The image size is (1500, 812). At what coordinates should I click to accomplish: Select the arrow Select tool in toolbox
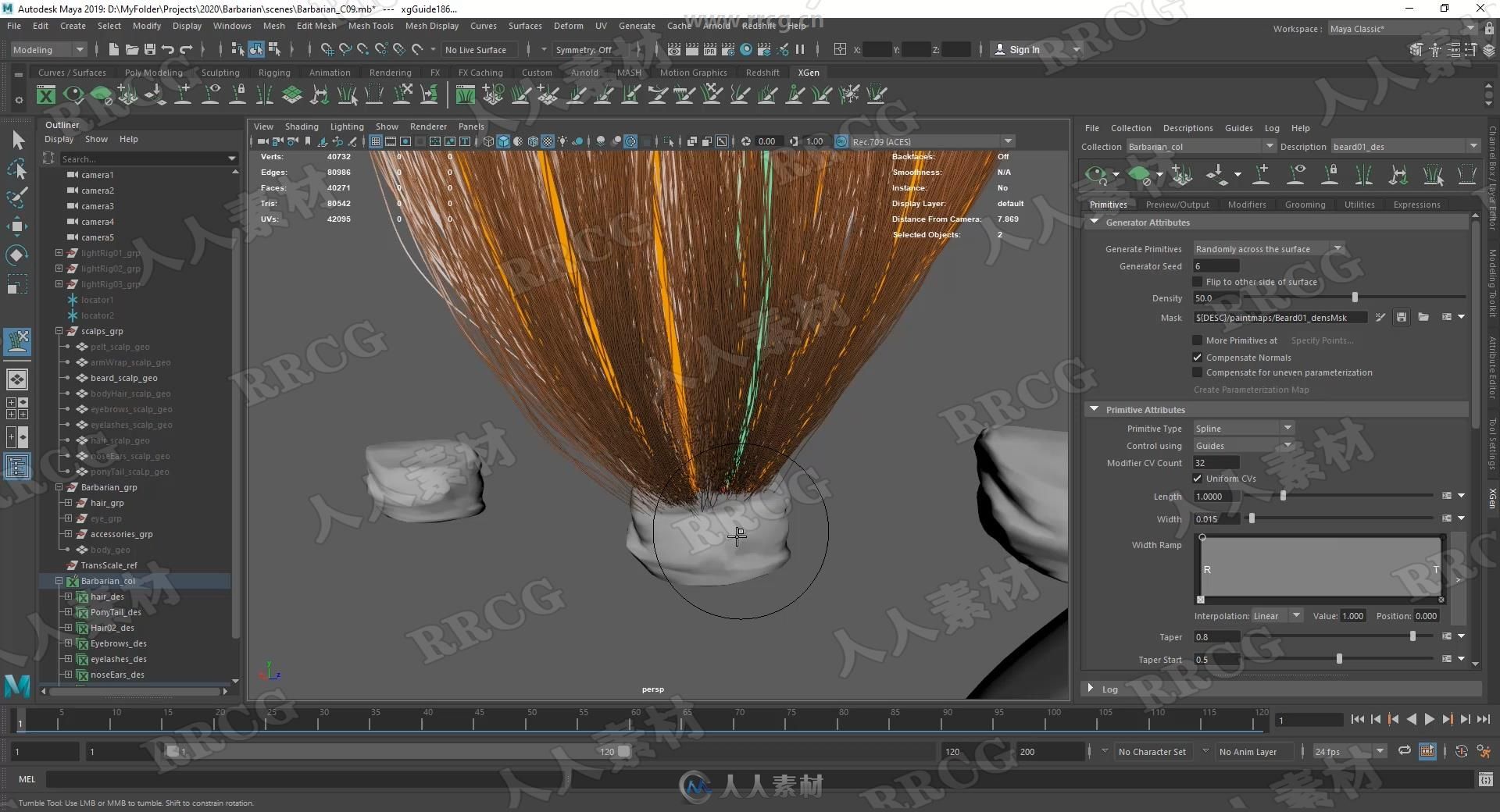(18, 141)
